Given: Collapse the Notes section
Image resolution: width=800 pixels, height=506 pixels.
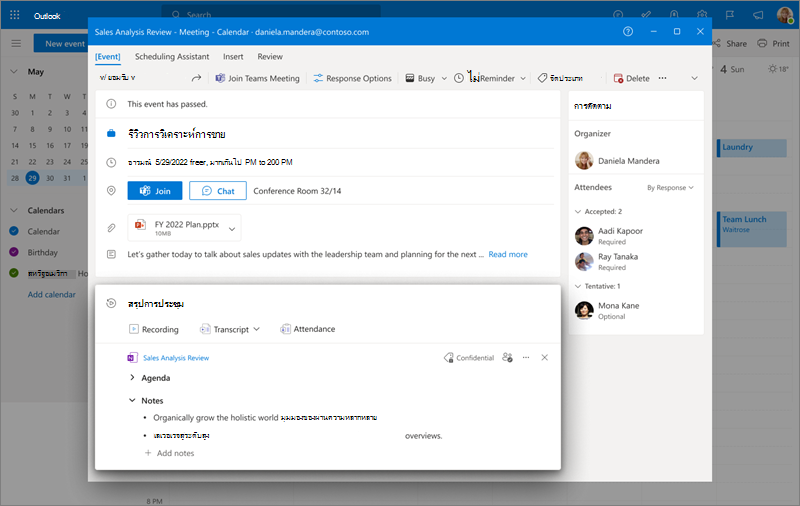Looking at the screenshot, I should tap(132, 400).
